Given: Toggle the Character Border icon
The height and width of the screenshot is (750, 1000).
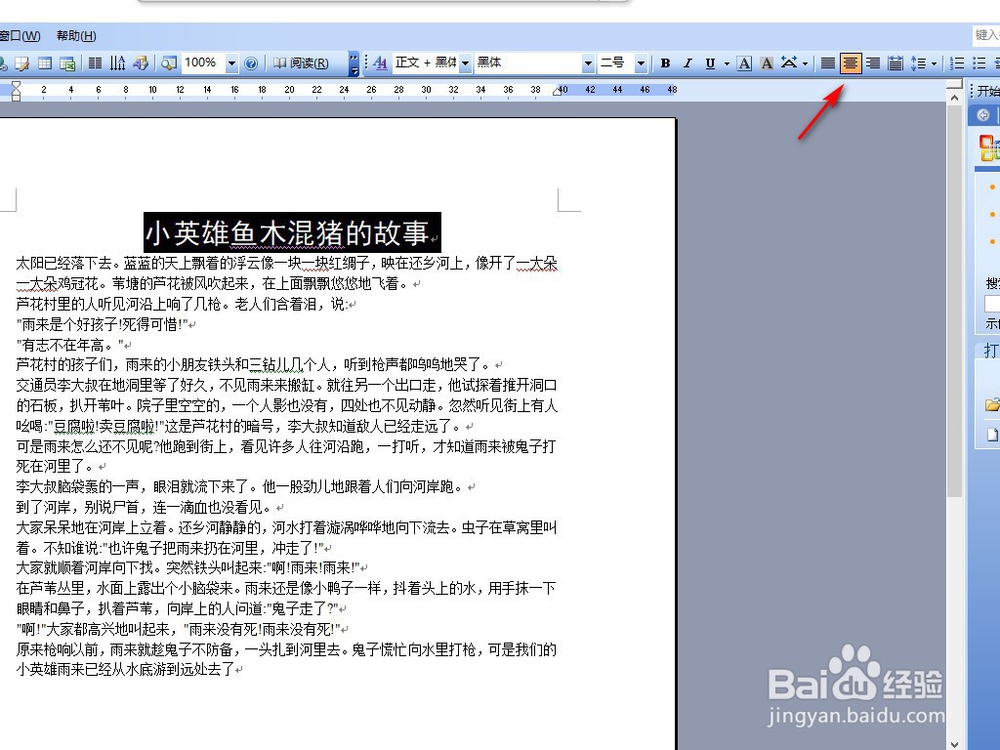Looking at the screenshot, I should 744,63.
